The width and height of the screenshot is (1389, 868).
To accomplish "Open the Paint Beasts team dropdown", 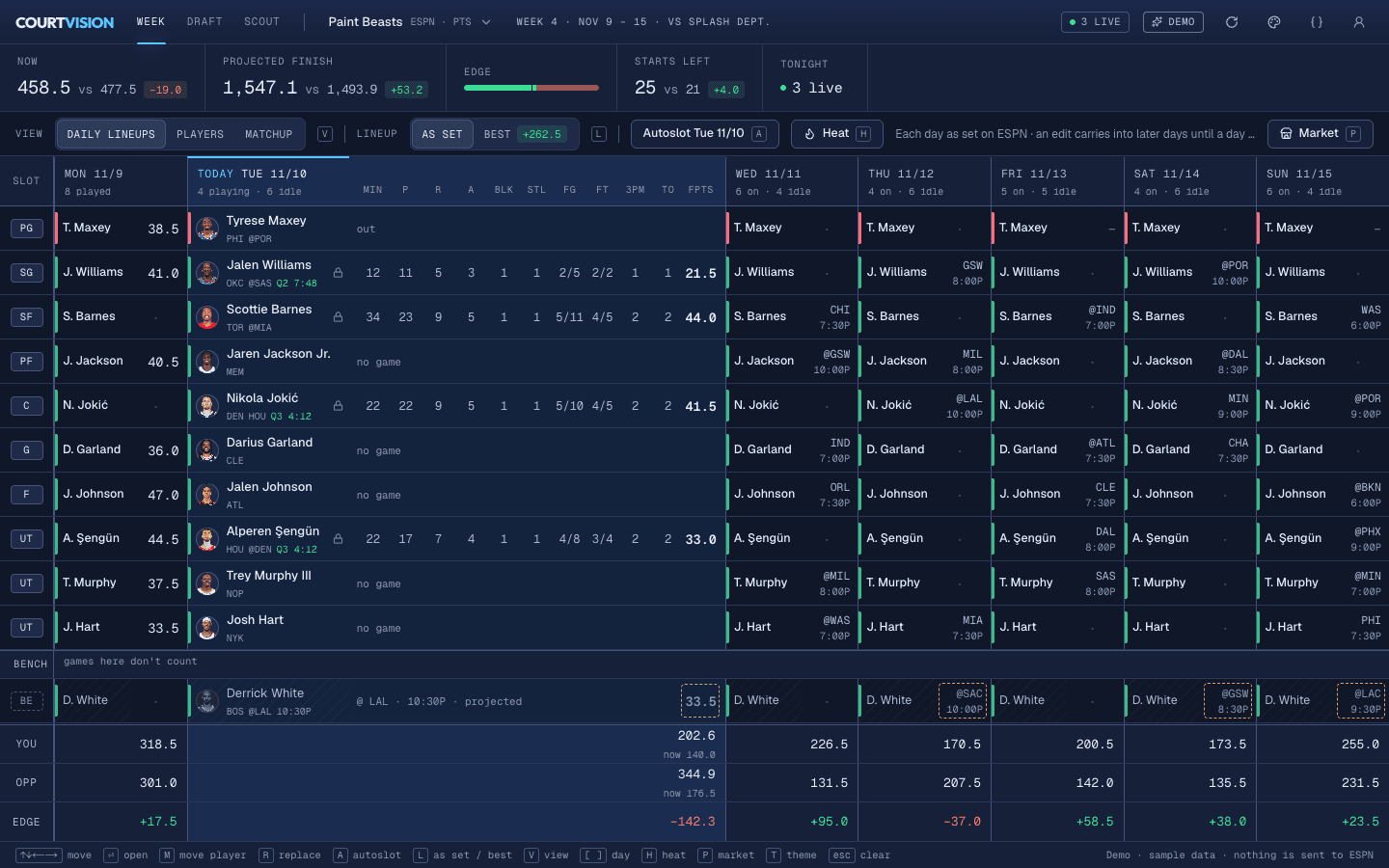I will 410,22.
